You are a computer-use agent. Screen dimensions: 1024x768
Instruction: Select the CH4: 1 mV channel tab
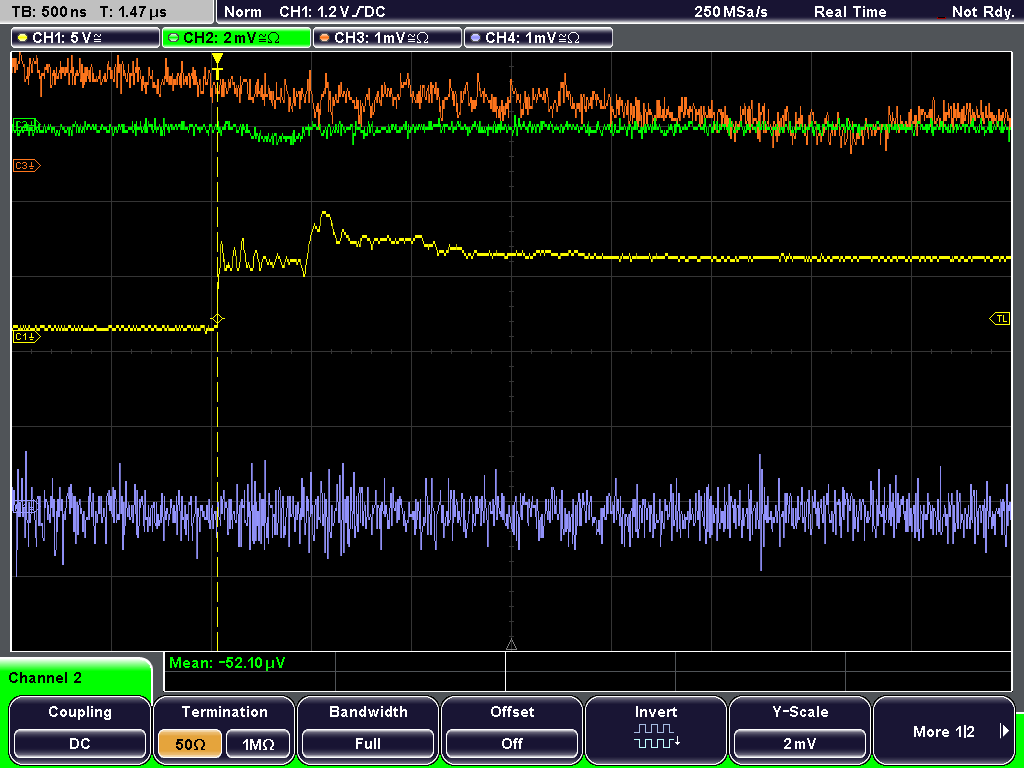pyautogui.click(x=538, y=38)
